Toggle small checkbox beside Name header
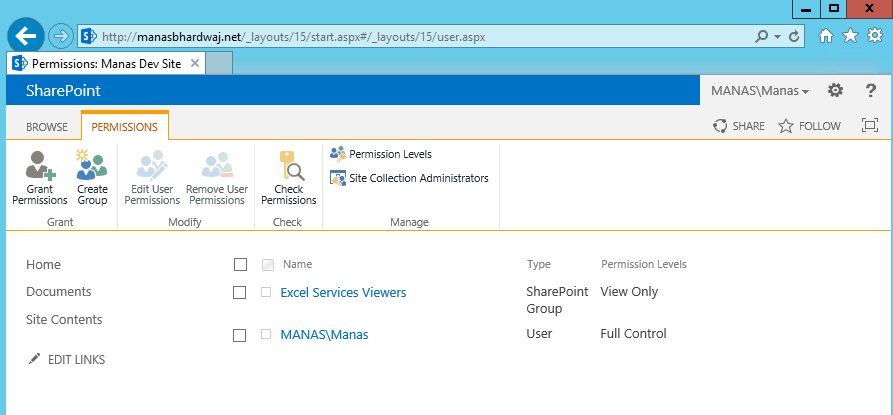This screenshot has width=893, height=415. (268, 265)
